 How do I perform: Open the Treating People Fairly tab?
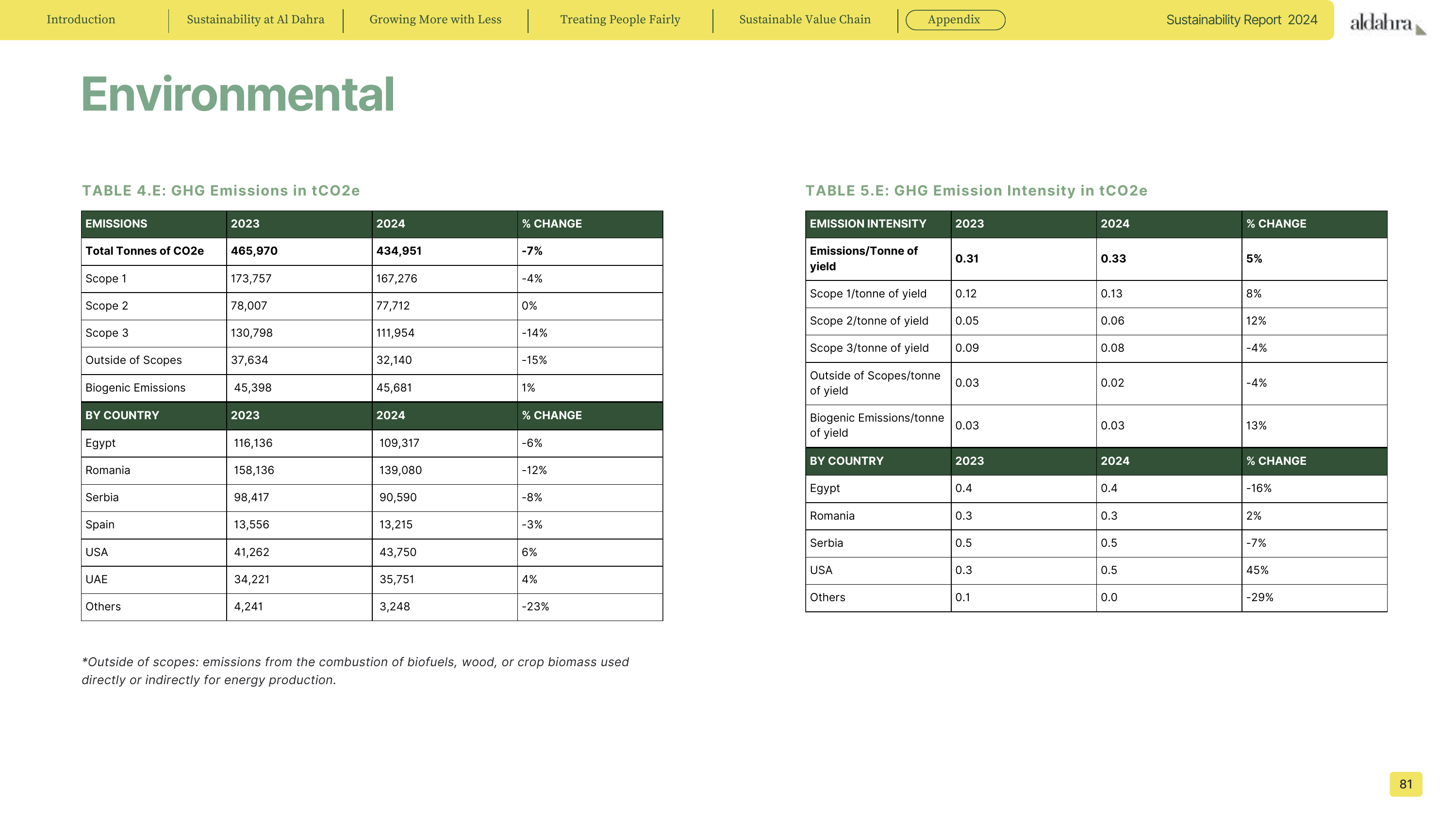[x=620, y=19]
